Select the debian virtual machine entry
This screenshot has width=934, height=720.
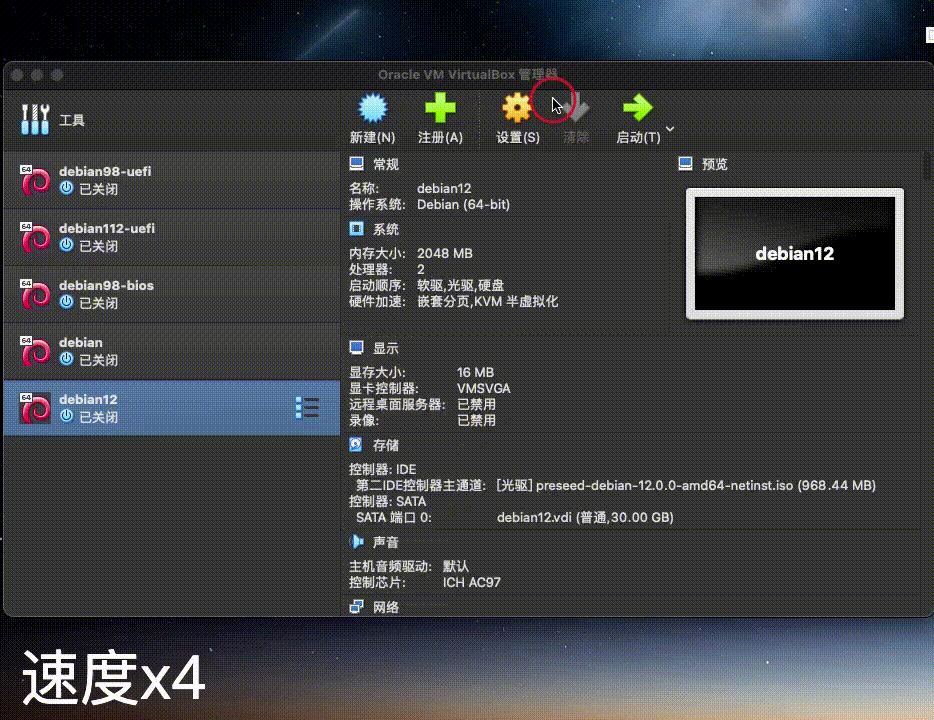[x=172, y=351]
